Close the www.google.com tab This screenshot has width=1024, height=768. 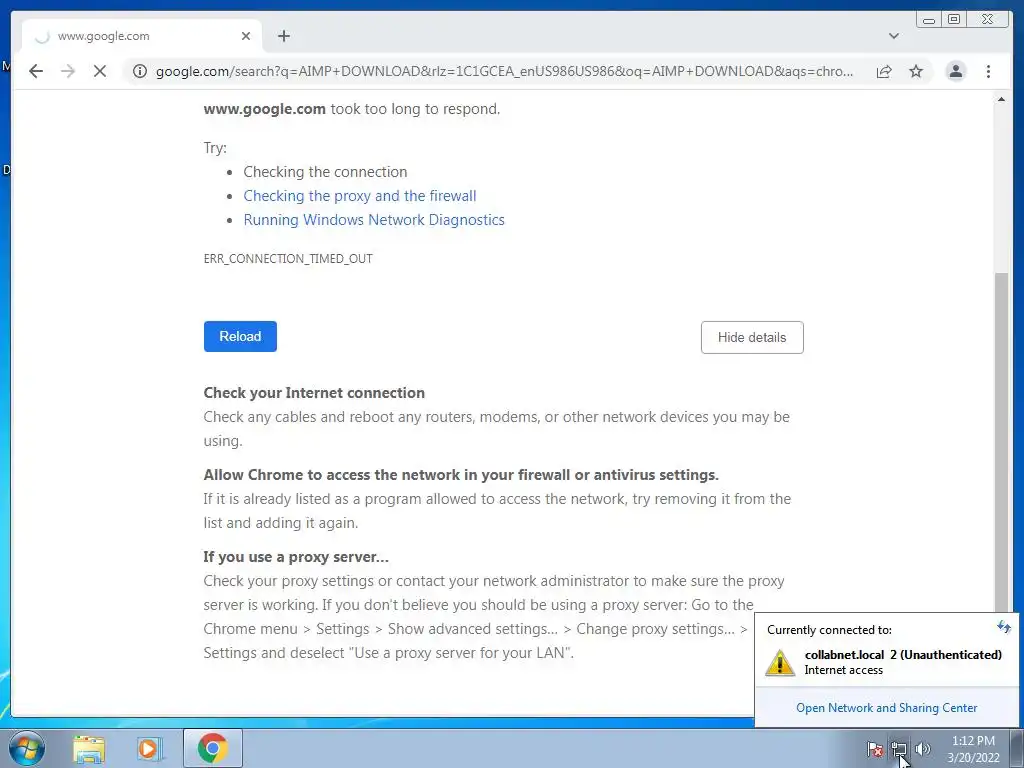246,36
